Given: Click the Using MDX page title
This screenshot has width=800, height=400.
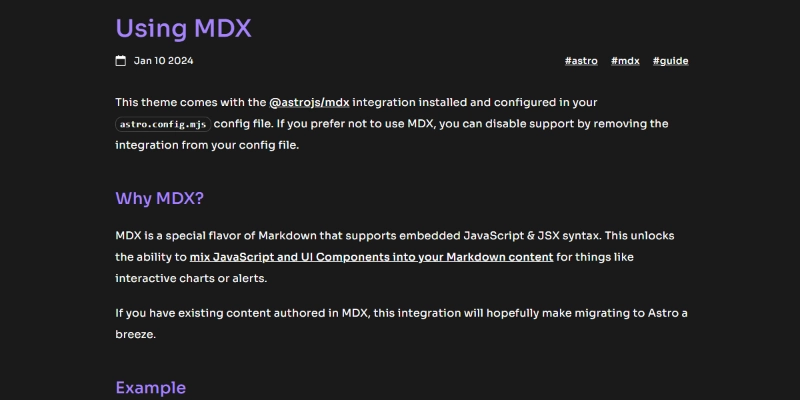Looking at the screenshot, I should [x=184, y=28].
